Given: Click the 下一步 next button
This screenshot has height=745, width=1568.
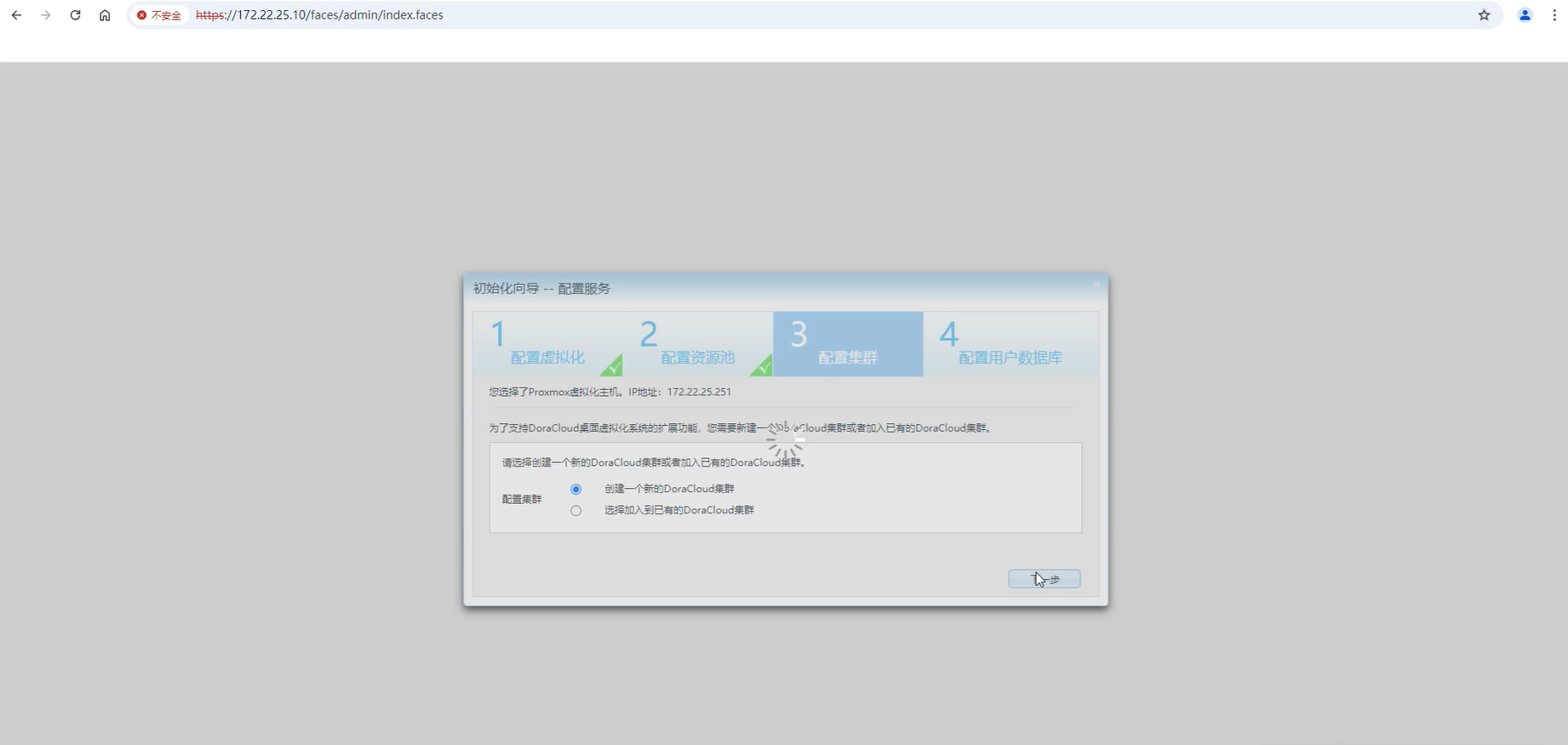Looking at the screenshot, I should pos(1044,579).
